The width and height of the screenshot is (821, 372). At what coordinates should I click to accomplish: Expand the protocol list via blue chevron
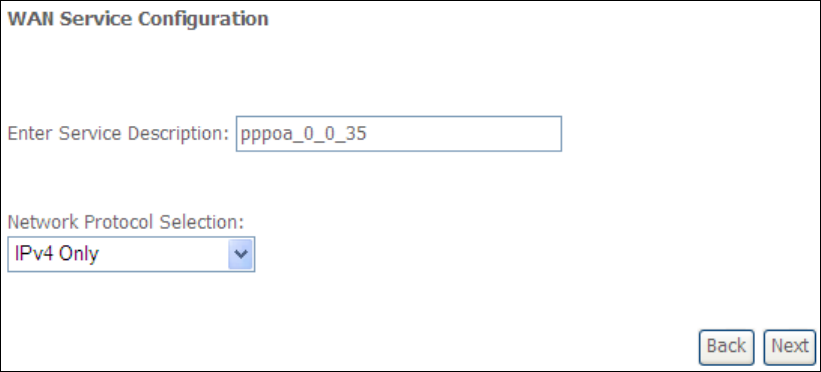pos(240,254)
